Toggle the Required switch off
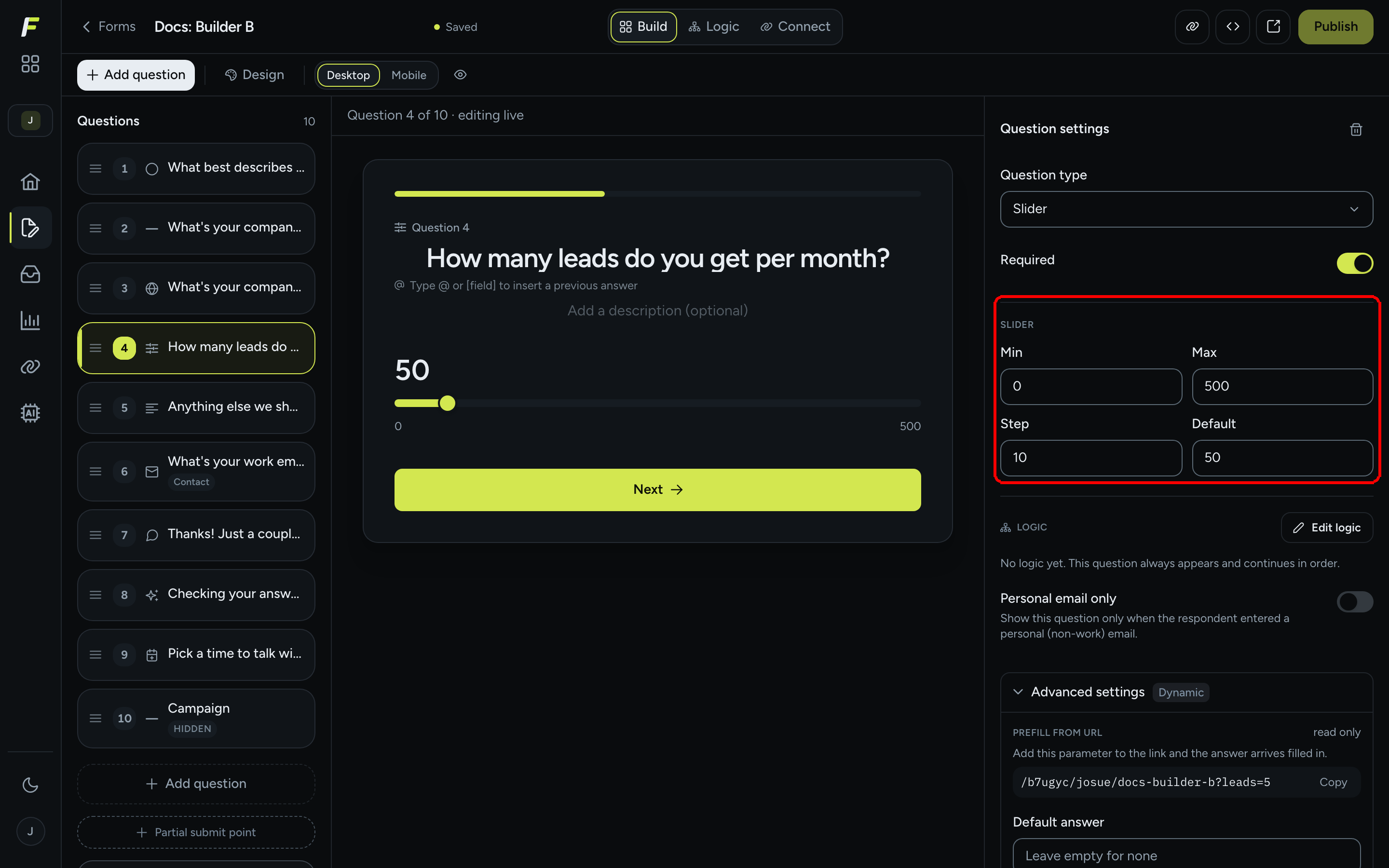1389x868 pixels. click(x=1355, y=263)
